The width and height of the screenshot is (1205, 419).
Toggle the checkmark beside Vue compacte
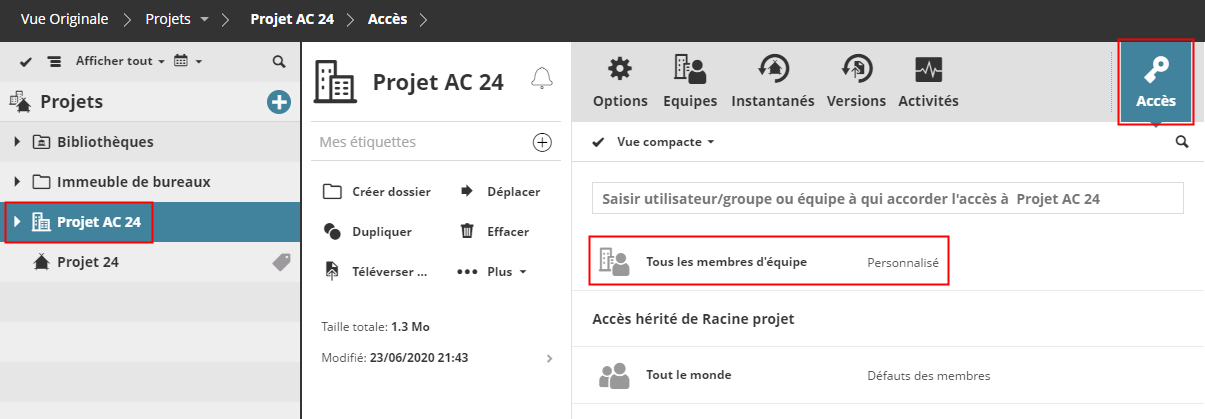click(x=599, y=142)
